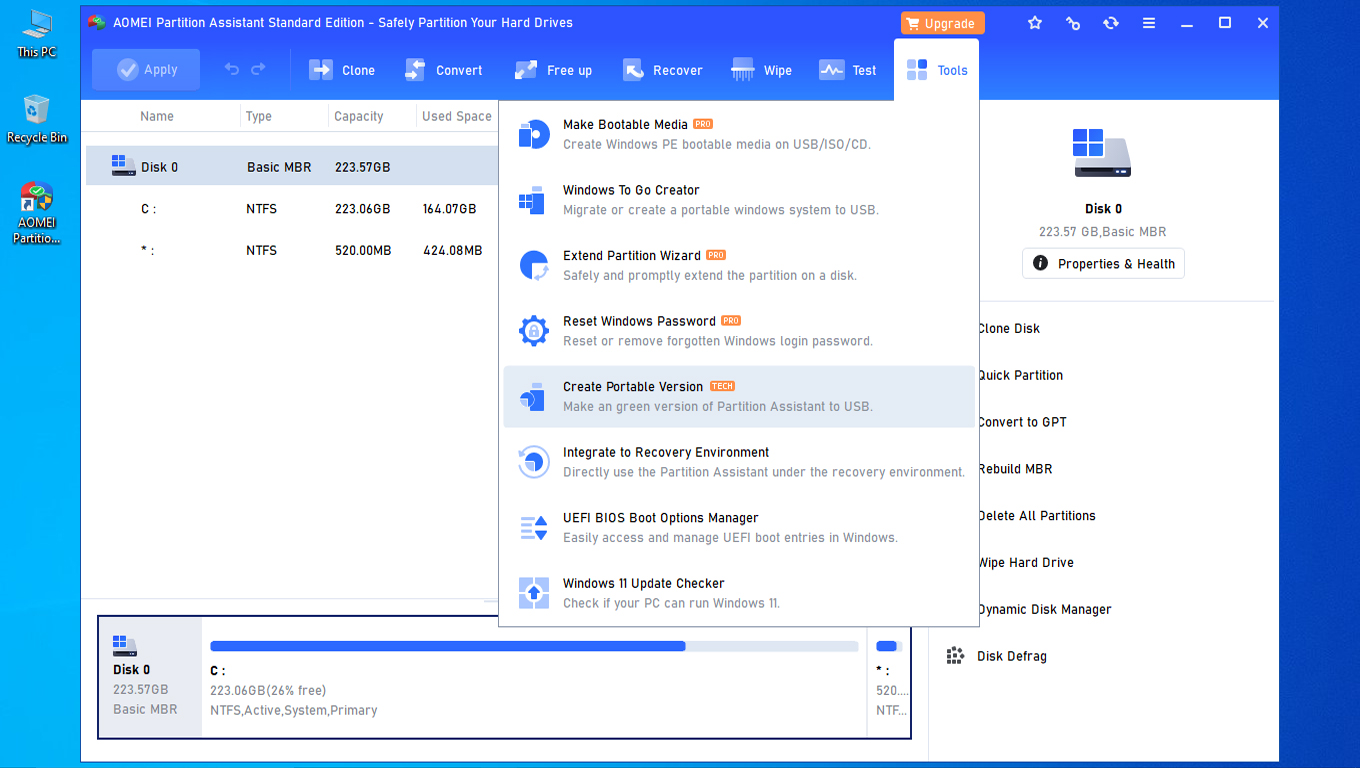Select UEFI BIOS Boot Options Manager
This screenshot has height=768, width=1360.
pyautogui.click(x=739, y=527)
